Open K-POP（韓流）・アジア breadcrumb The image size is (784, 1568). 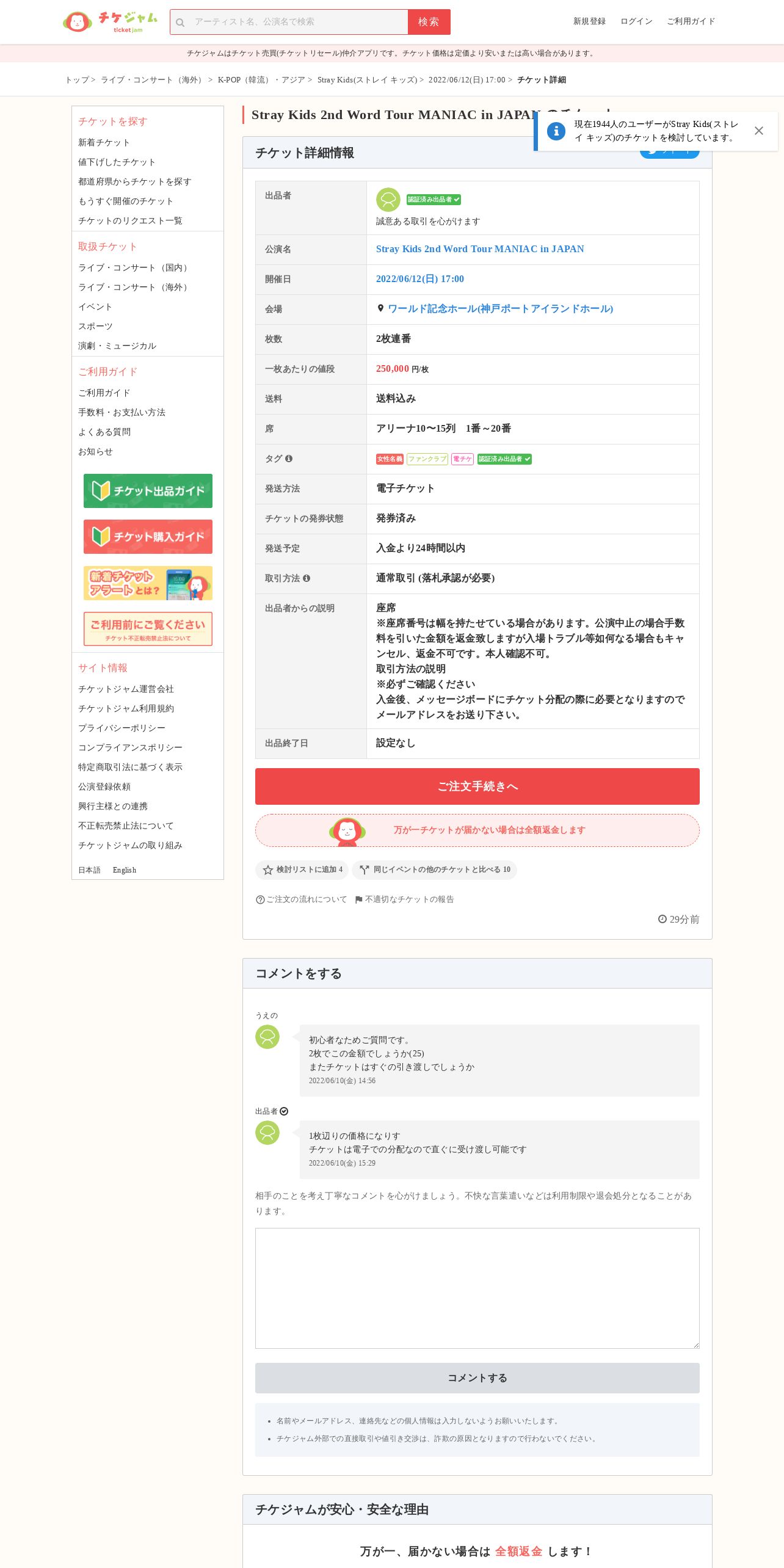(261, 80)
